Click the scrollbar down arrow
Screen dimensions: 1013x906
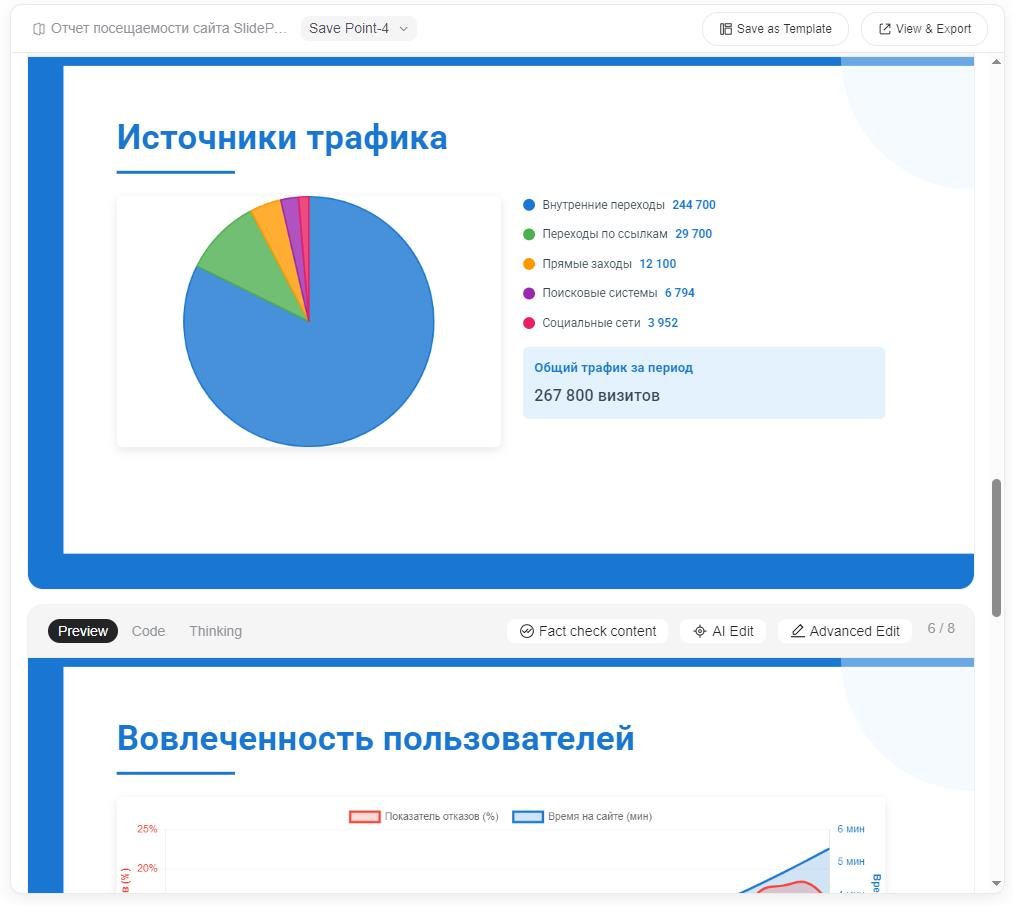pyautogui.click(x=996, y=883)
